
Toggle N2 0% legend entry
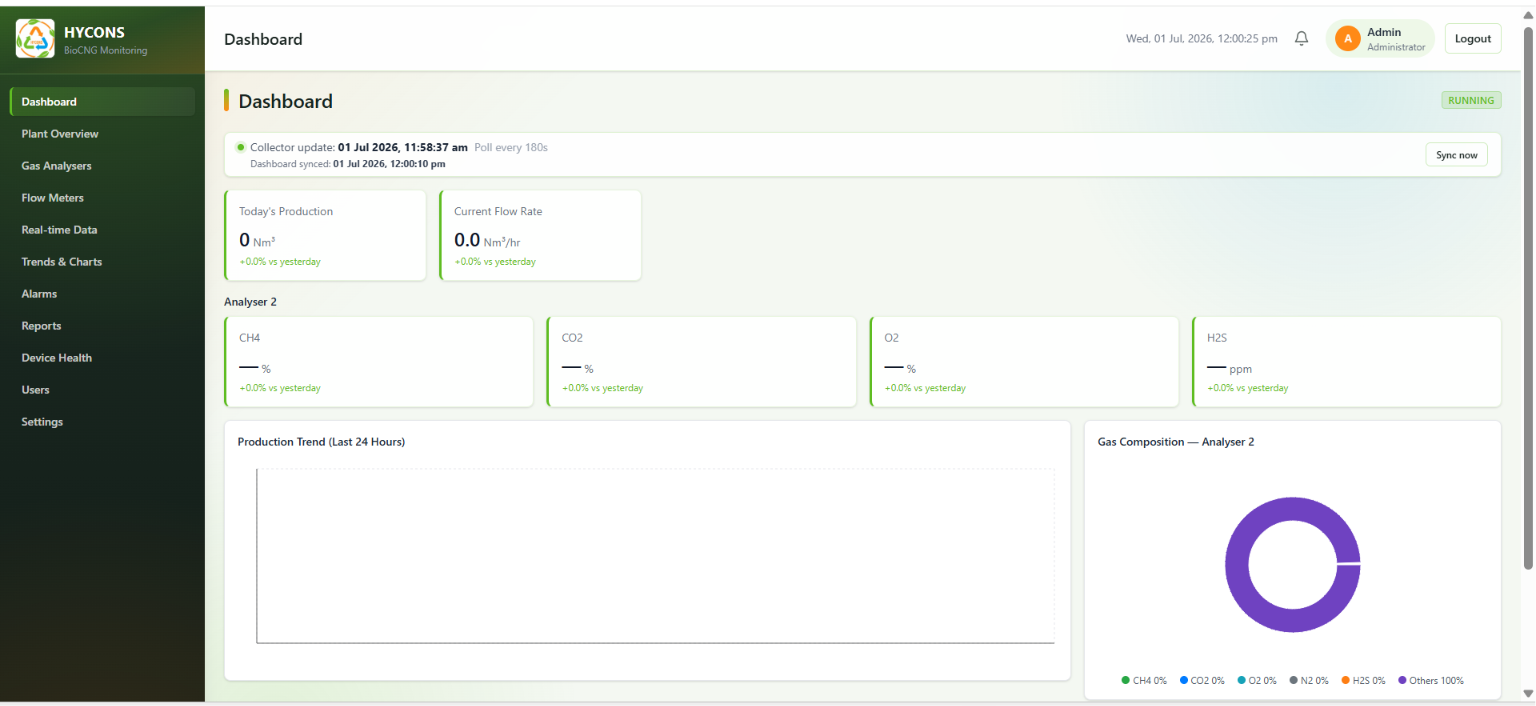coord(1309,680)
